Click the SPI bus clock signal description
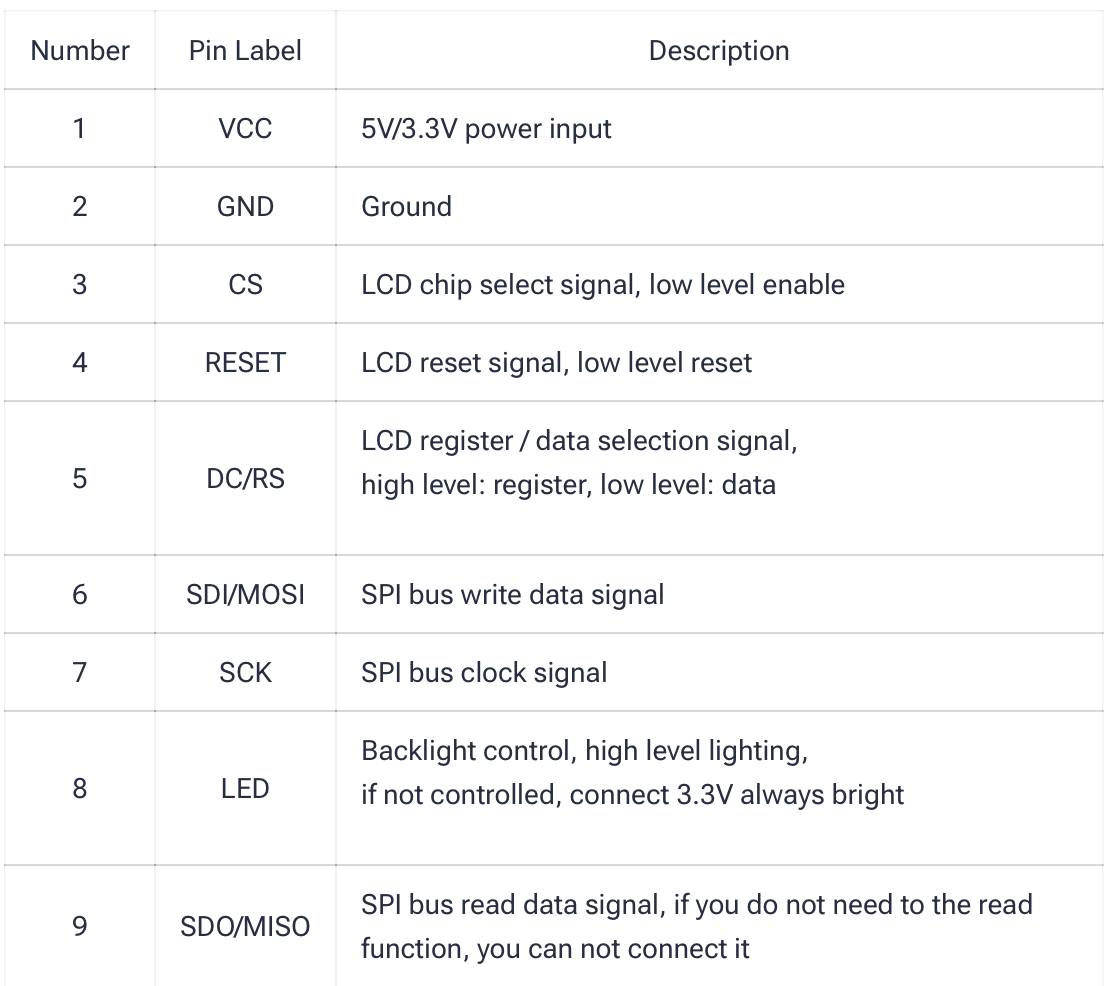The width and height of the screenshot is (1106, 986). [484, 672]
